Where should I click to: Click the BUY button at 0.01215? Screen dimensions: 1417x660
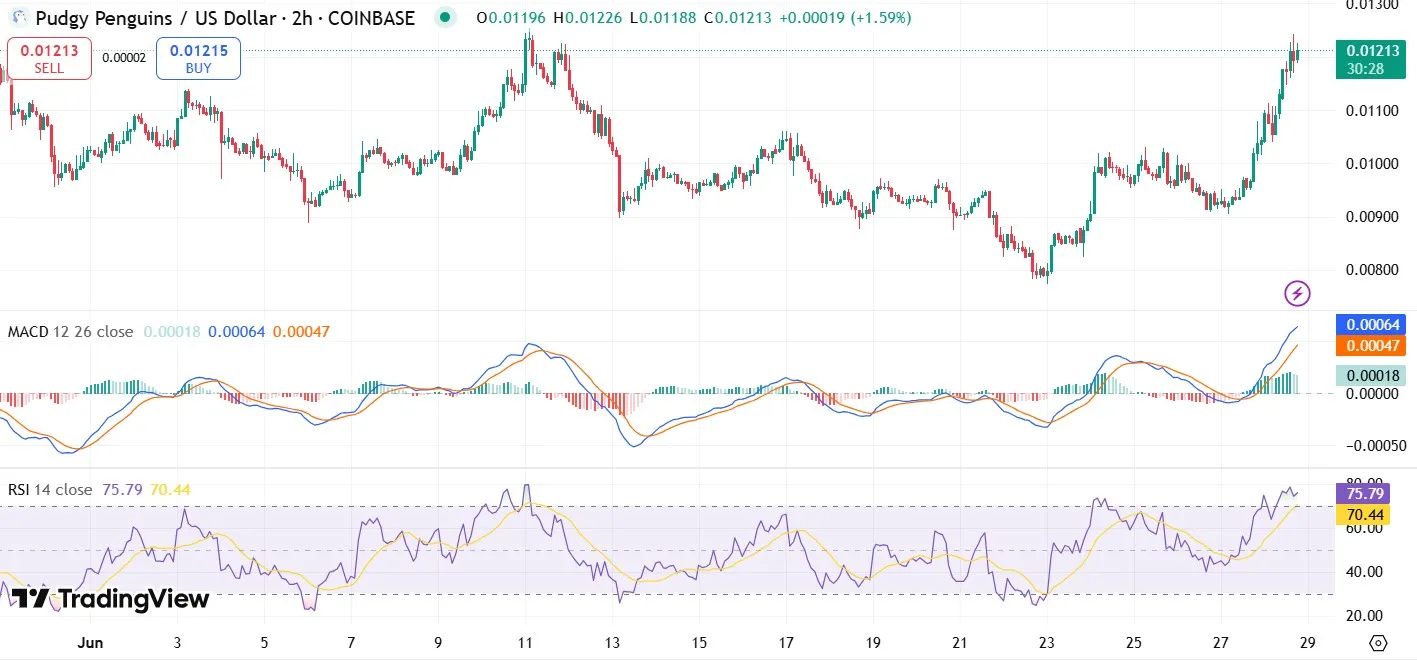(197, 57)
